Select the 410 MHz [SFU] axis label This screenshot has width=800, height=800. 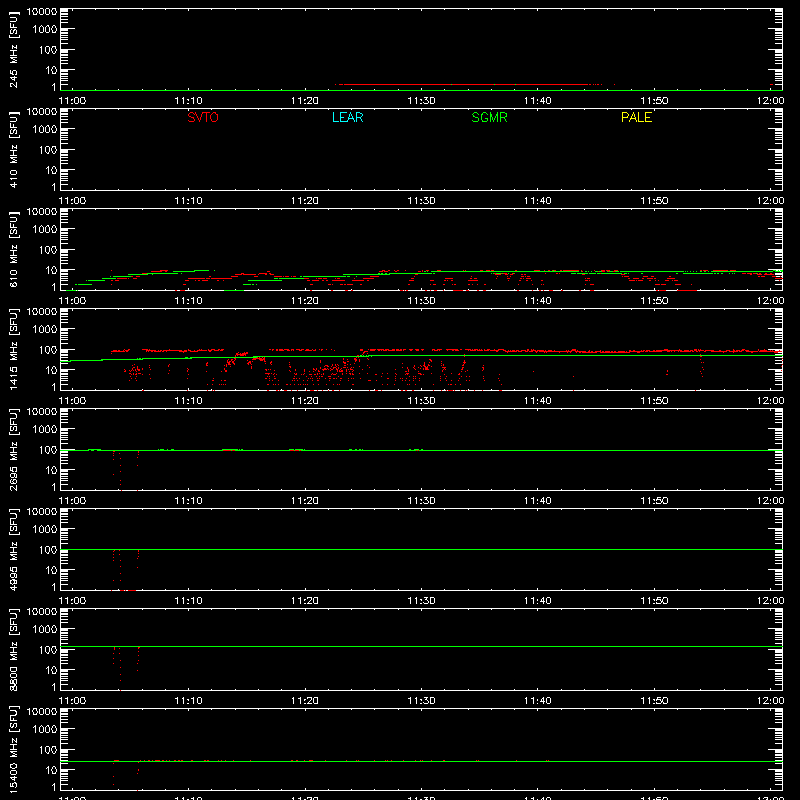tap(13, 149)
